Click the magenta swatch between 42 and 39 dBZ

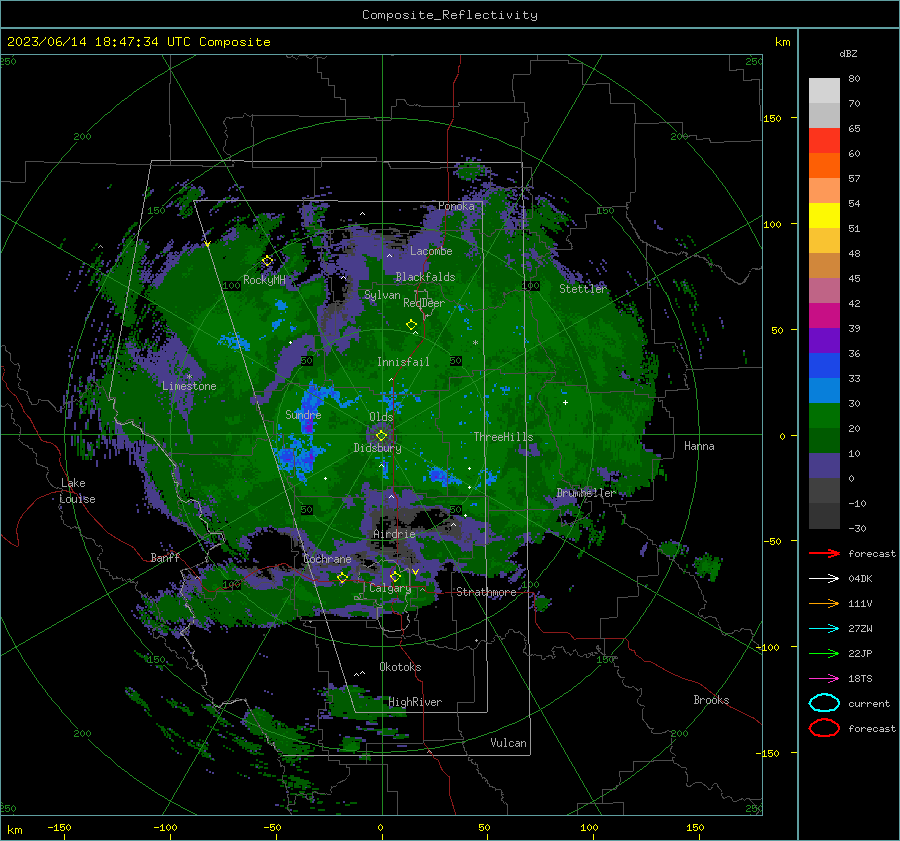click(x=824, y=316)
